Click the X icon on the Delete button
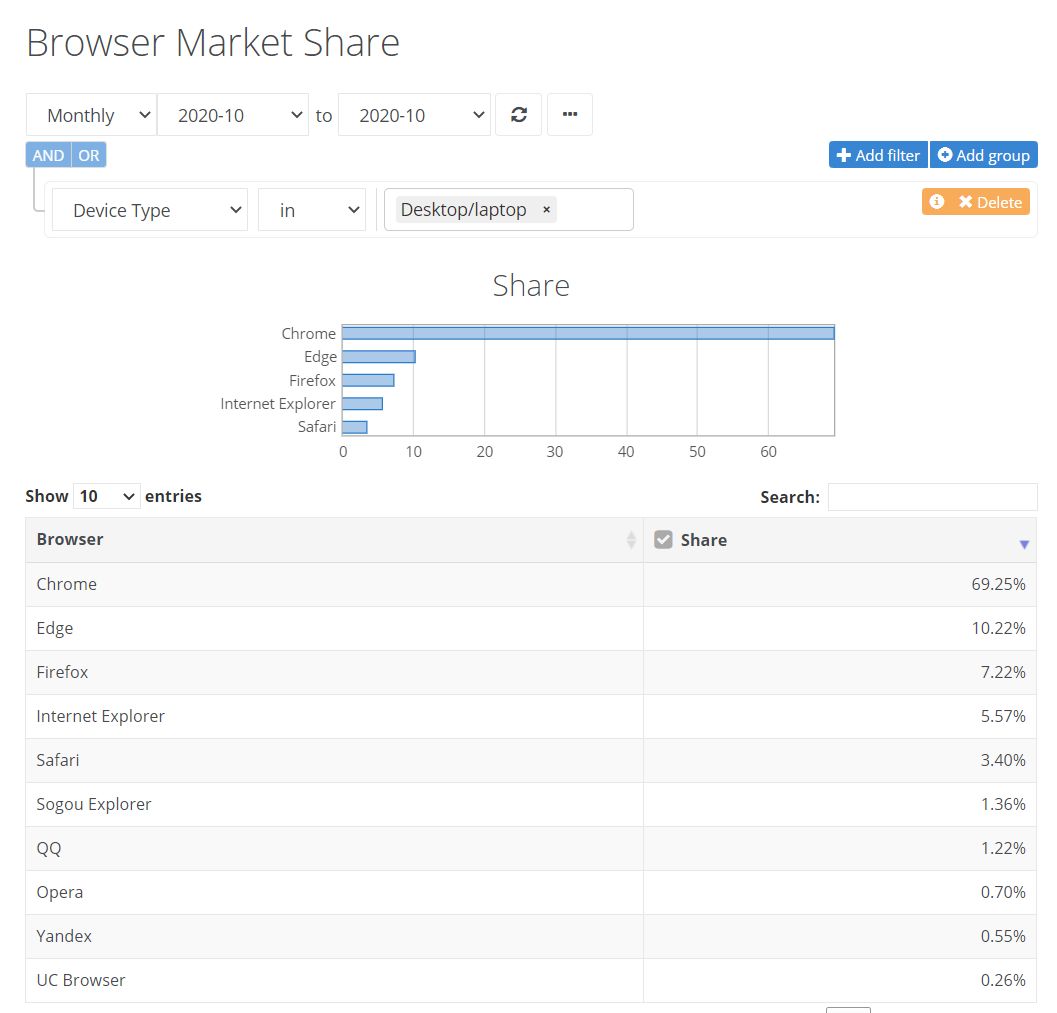1057x1013 pixels. coord(967,201)
